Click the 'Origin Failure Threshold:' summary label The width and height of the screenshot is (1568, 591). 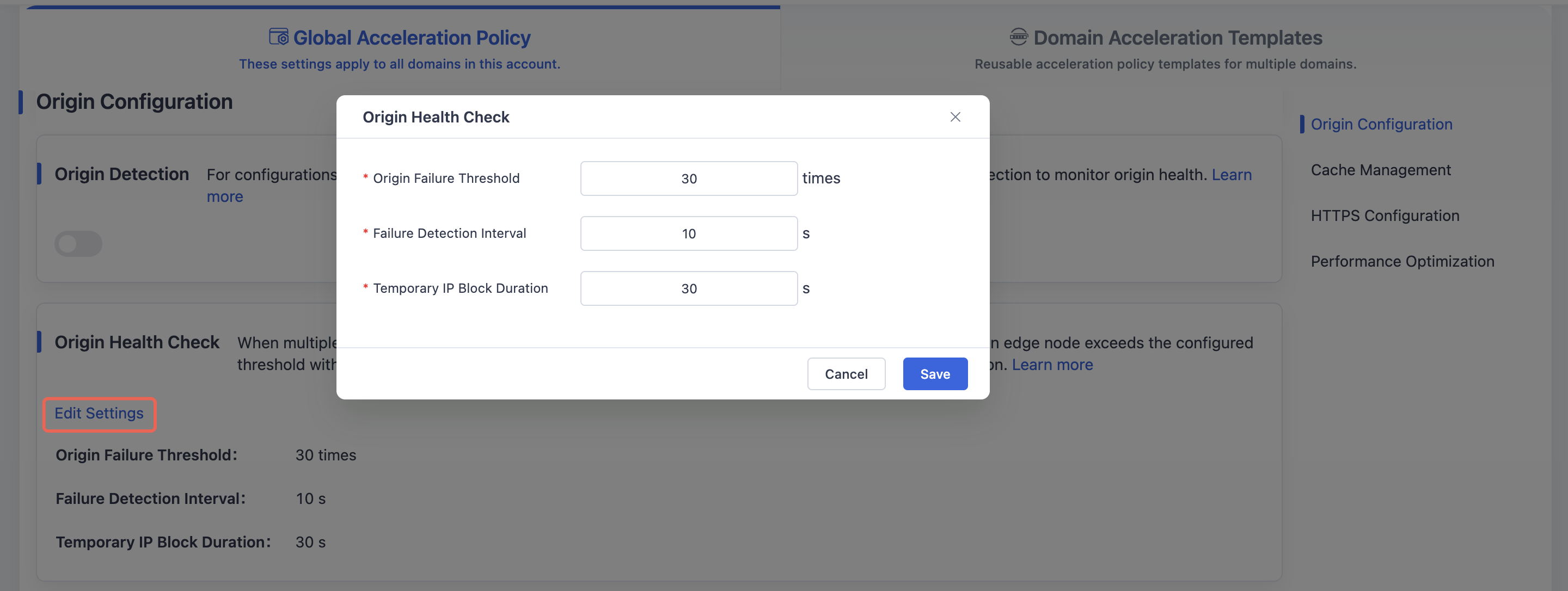pyautogui.click(x=146, y=454)
